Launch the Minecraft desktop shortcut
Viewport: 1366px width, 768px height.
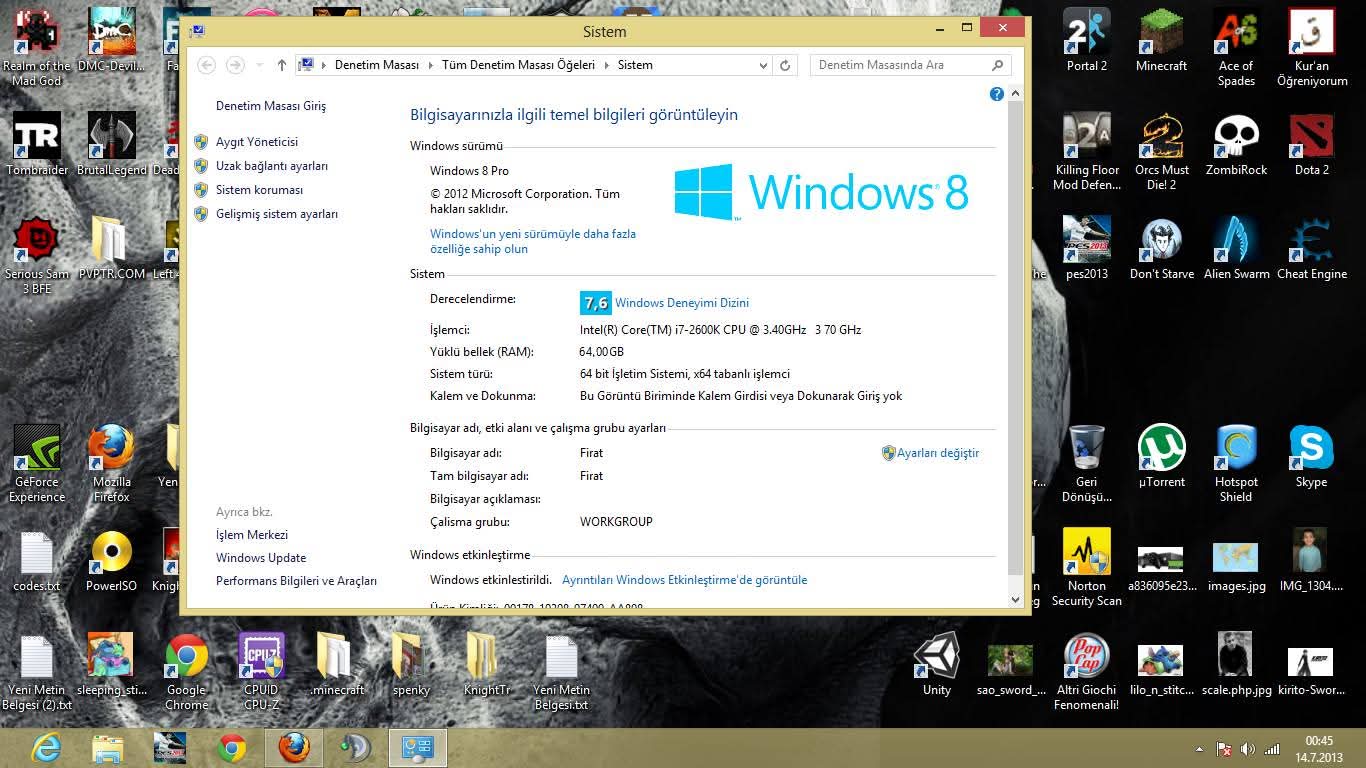1161,41
